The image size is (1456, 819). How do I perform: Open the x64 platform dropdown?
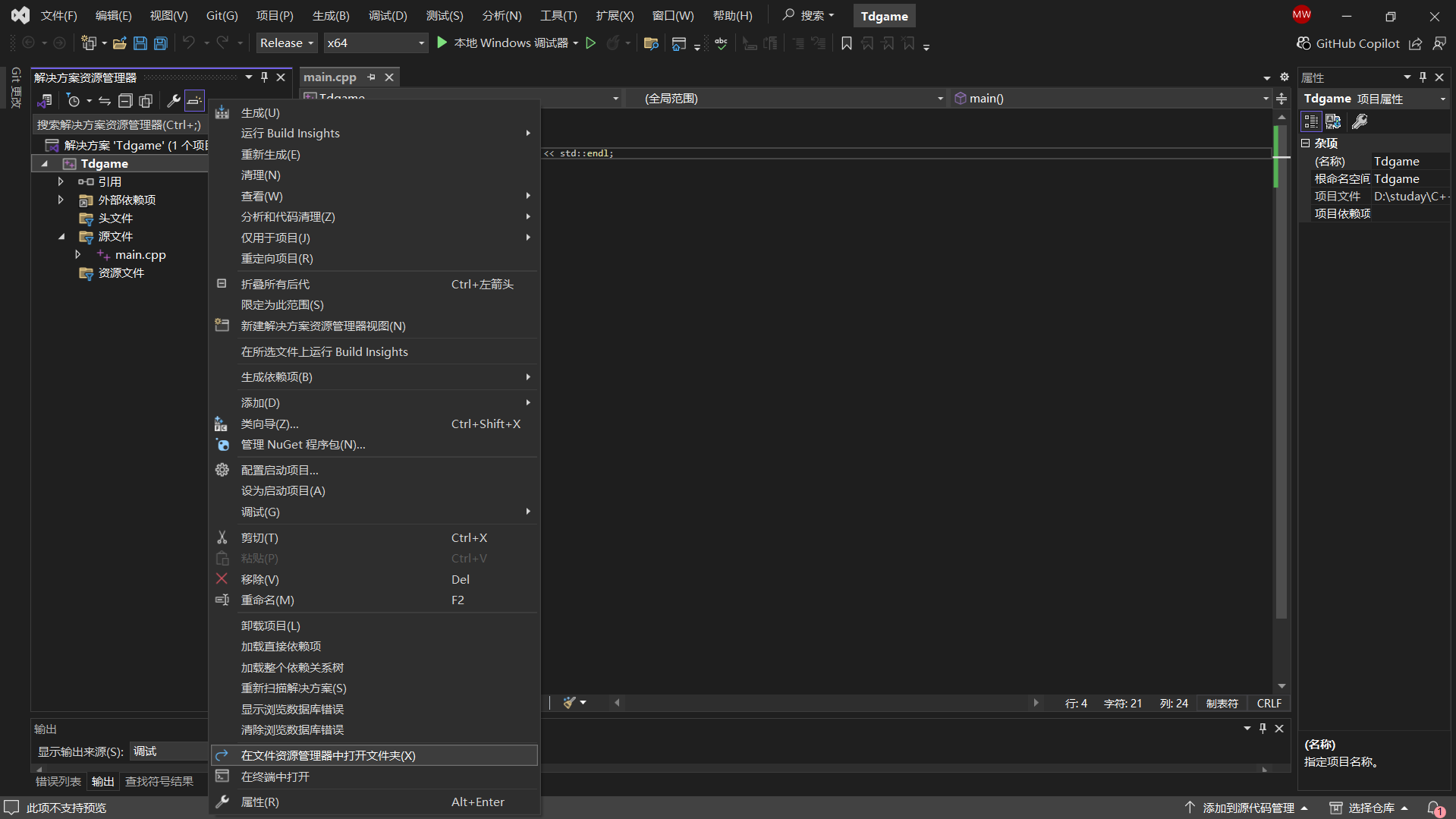pos(375,43)
